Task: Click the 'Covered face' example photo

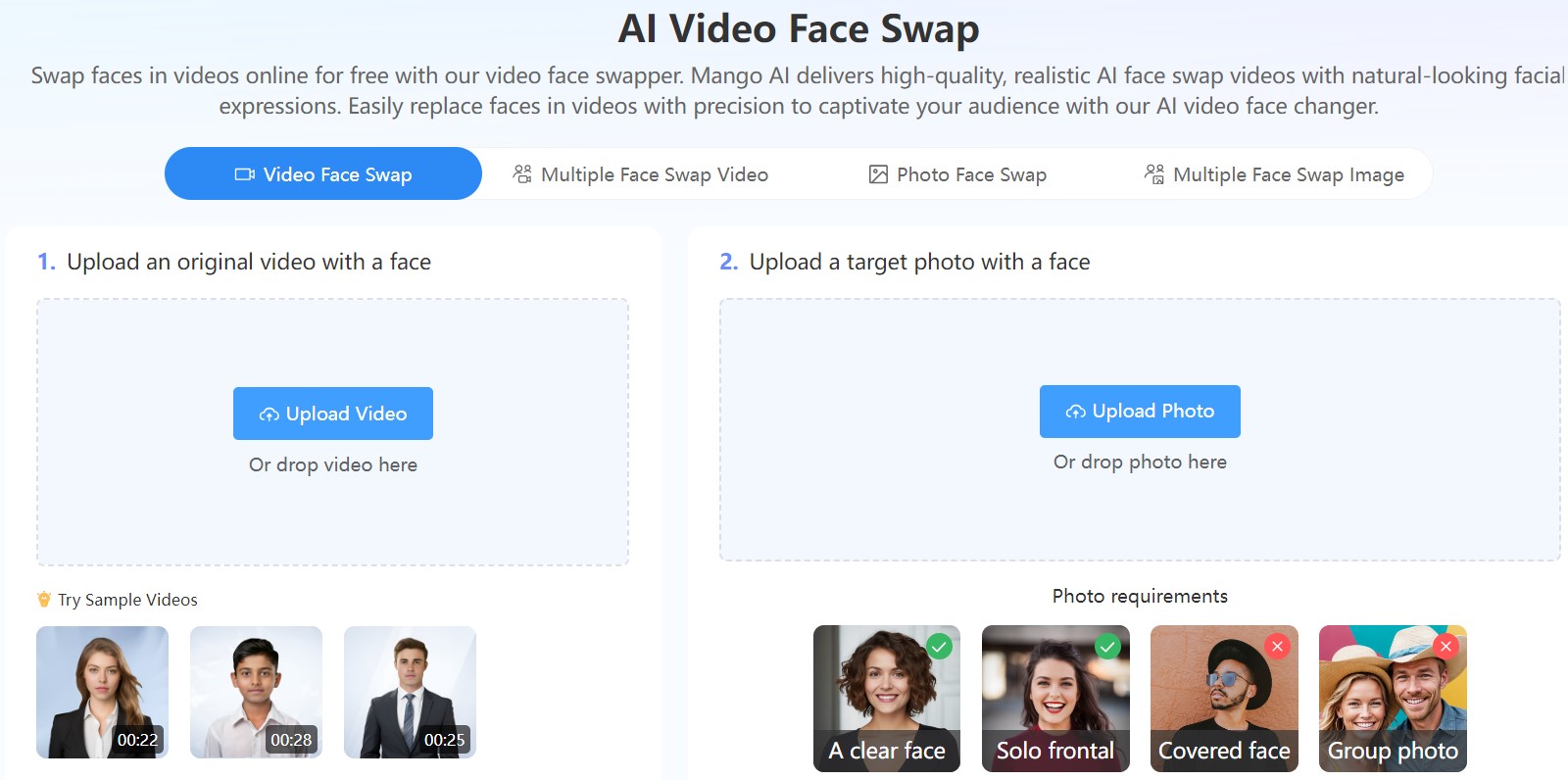Action: pos(1224,699)
